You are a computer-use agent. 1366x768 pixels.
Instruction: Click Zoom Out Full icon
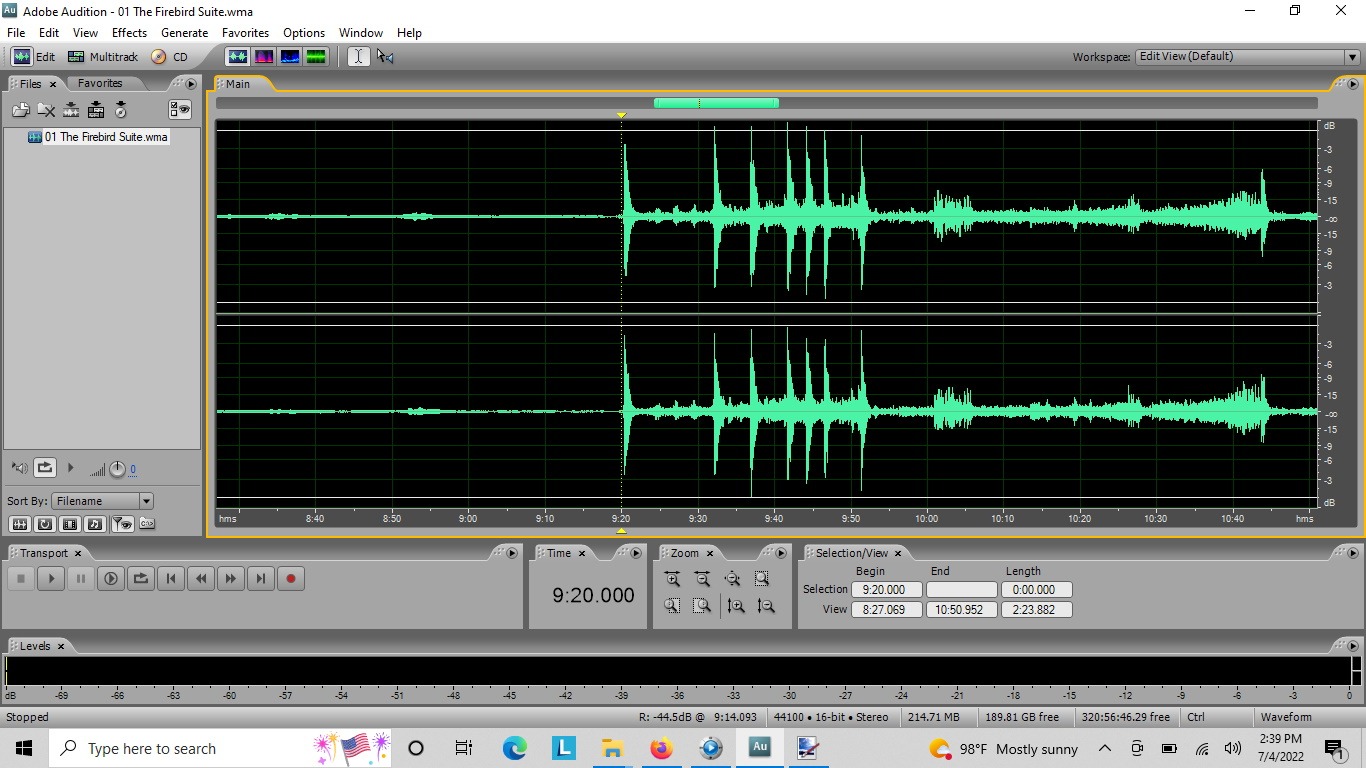(732, 579)
